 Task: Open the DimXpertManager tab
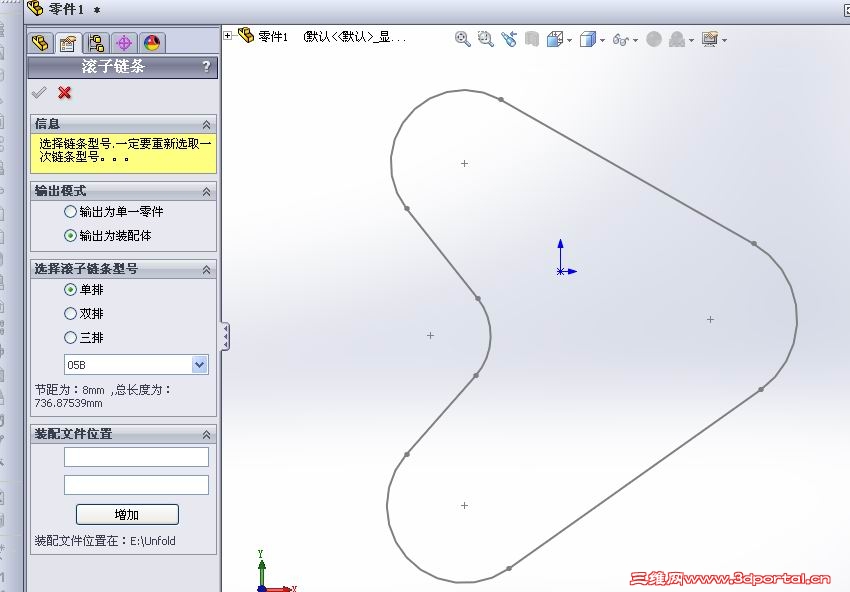pos(124,43)
